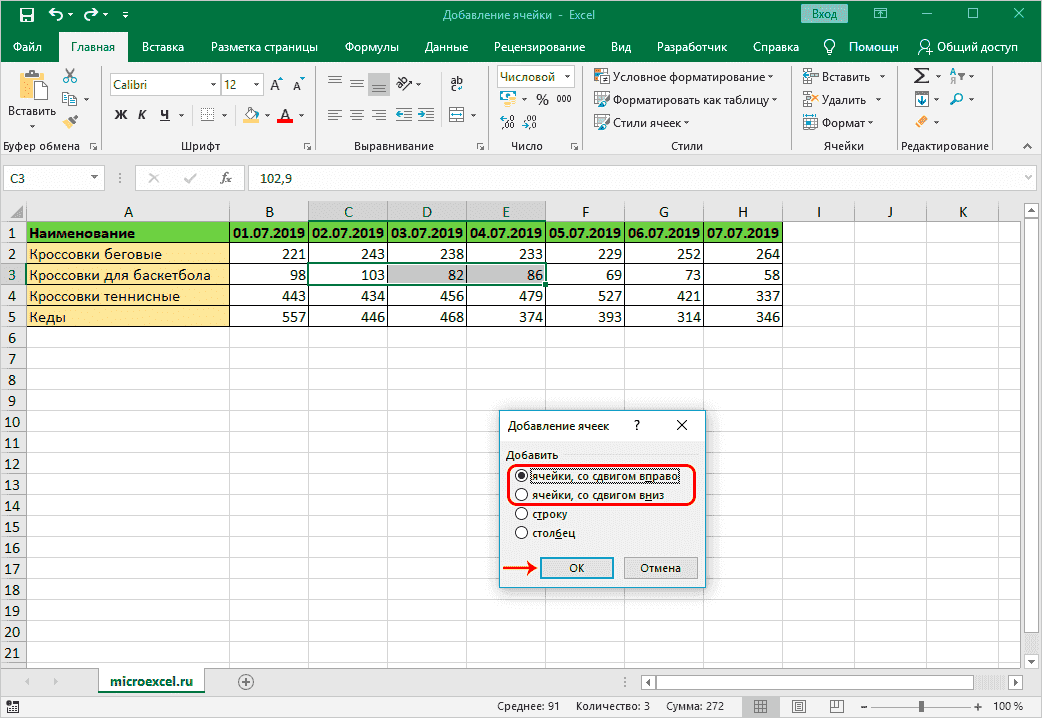Click the Cut scissors icon
The height and width of the screenshot is (718, 1042).
pos(70,77)
